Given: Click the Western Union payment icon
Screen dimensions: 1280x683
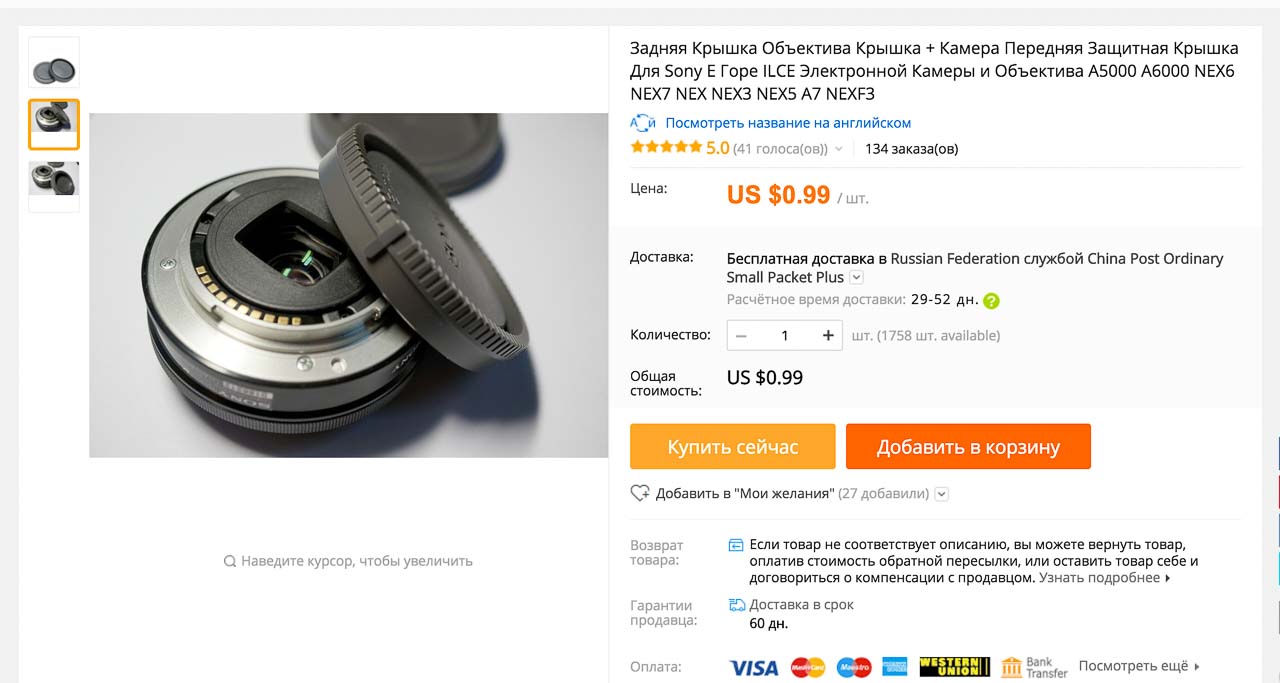Looking at the screenshot, I should pos(954,667).
